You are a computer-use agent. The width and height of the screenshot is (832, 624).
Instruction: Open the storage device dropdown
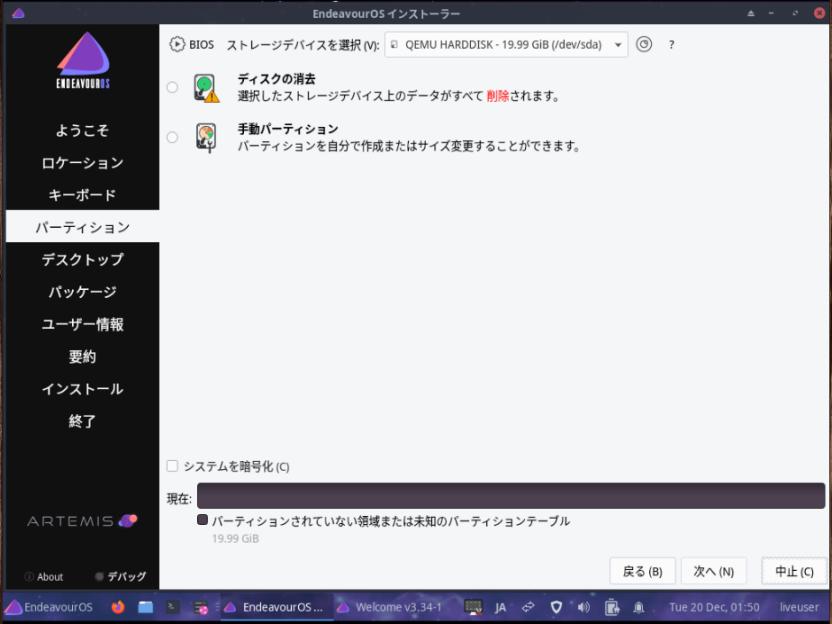506,45
